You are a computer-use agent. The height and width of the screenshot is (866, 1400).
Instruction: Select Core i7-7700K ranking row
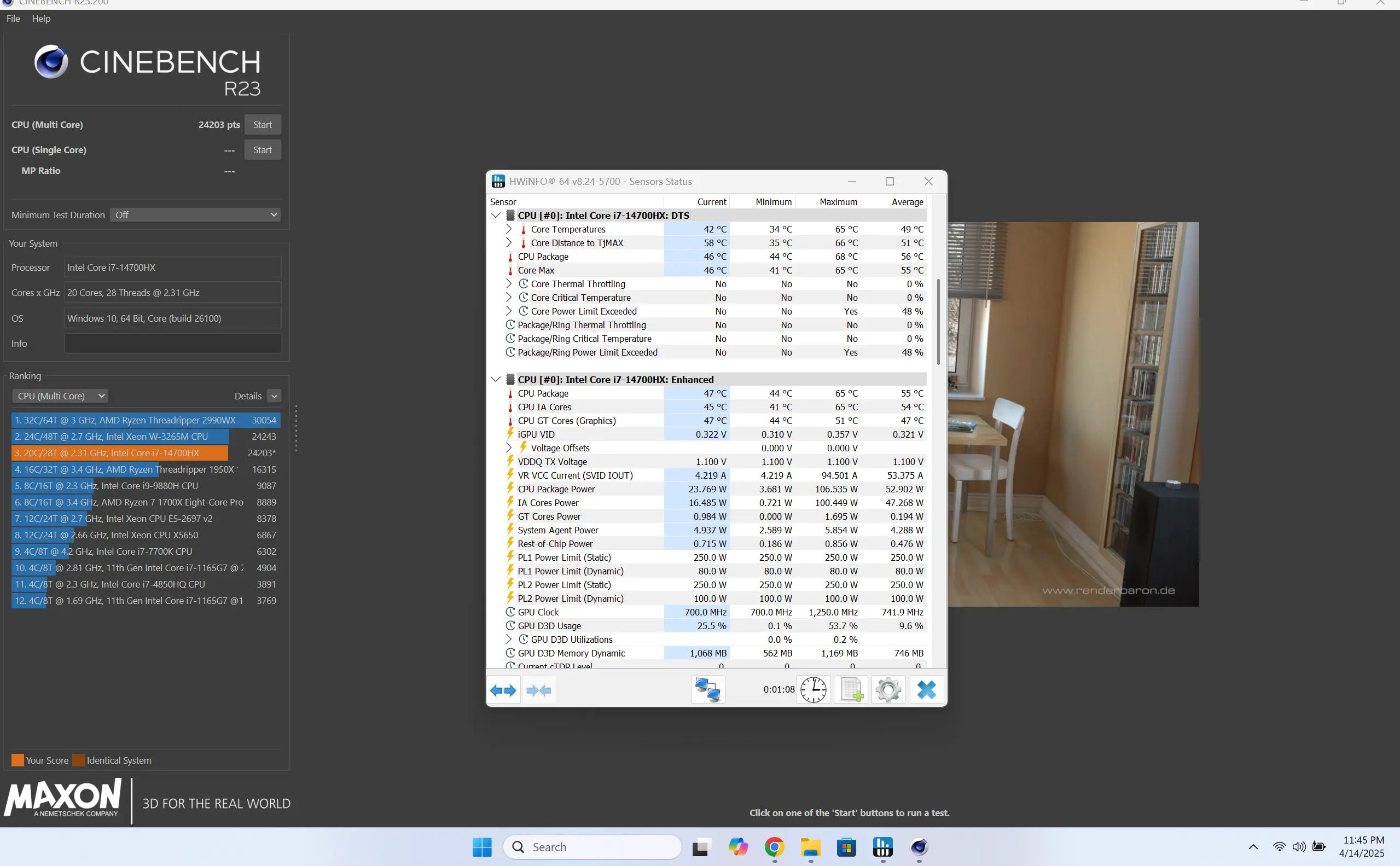pos(146,551)
